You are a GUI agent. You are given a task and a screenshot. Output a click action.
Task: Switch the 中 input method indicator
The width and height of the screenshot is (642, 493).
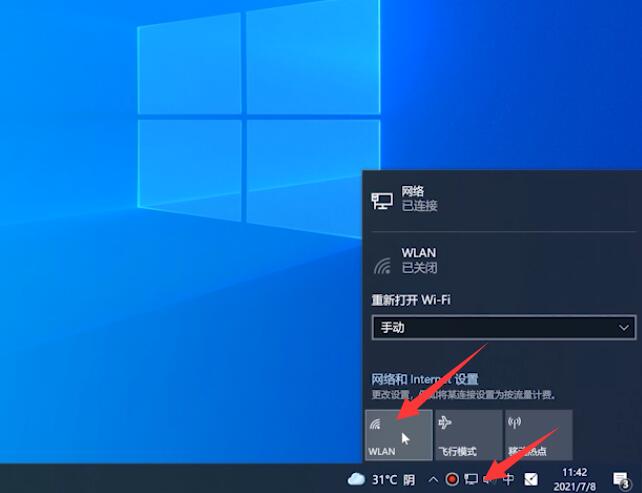pyautogui.click(x=509, y=479)
